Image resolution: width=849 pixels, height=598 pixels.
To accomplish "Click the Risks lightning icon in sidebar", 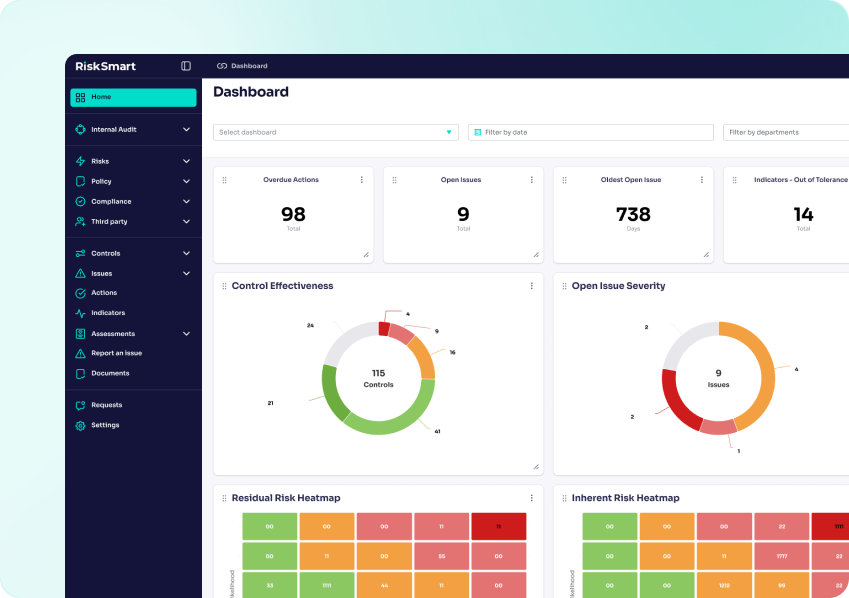I will (83, 160).
